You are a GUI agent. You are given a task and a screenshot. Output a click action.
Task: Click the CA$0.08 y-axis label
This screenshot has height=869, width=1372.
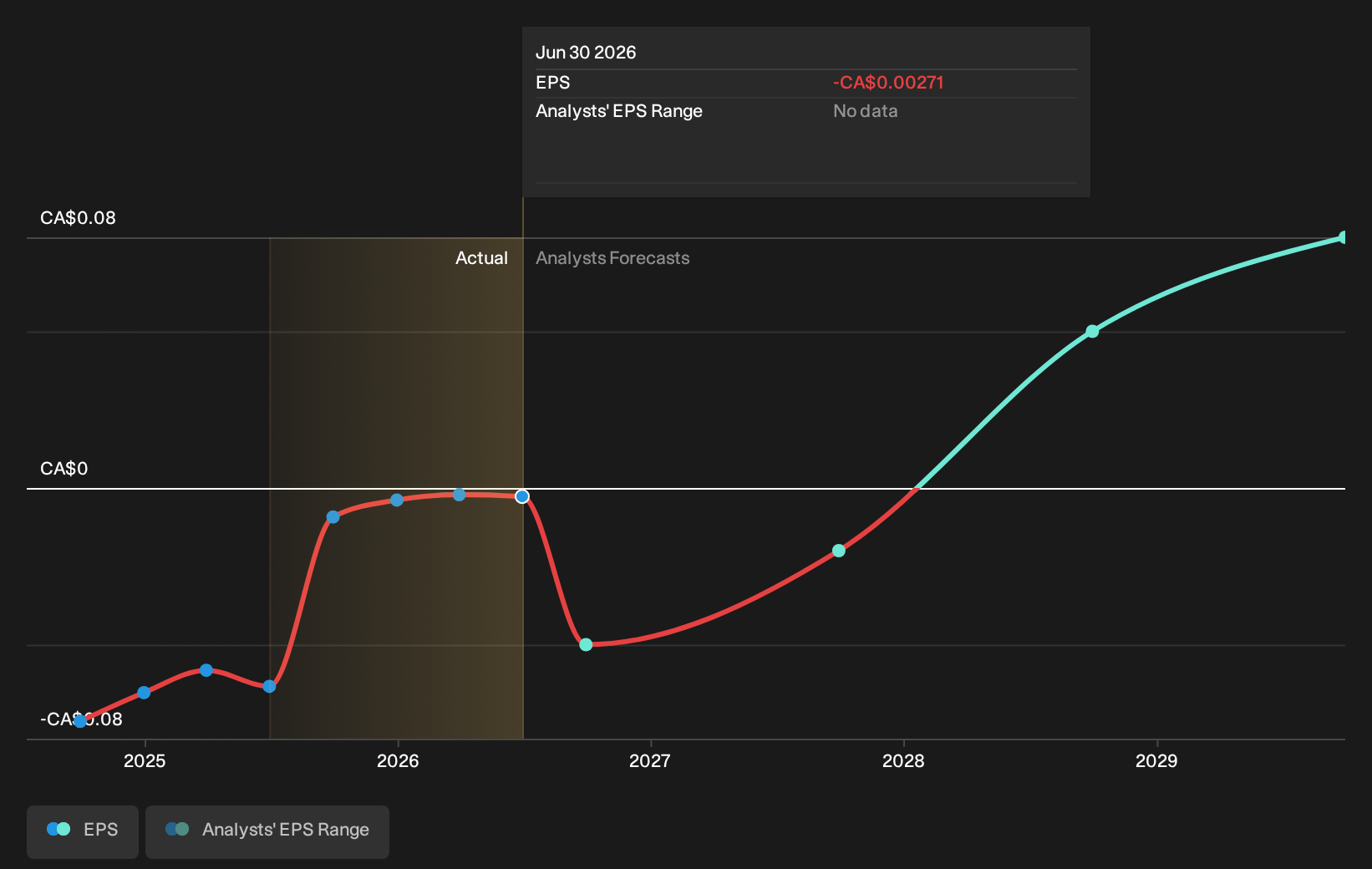[x=78, y=218]
